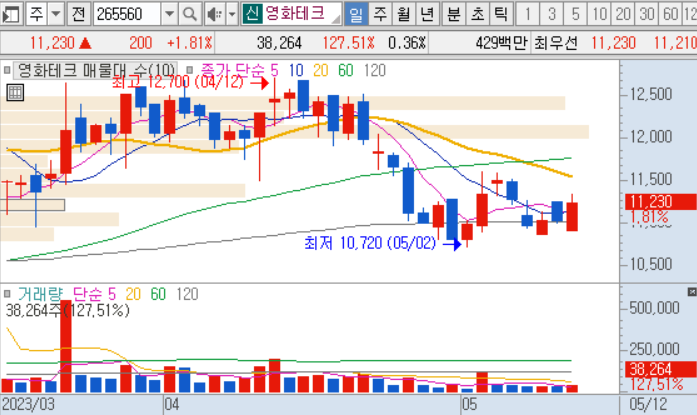Click the speaker sound alert icon
The height and width of the screenshot is (415, 697).
coord(215,14)
